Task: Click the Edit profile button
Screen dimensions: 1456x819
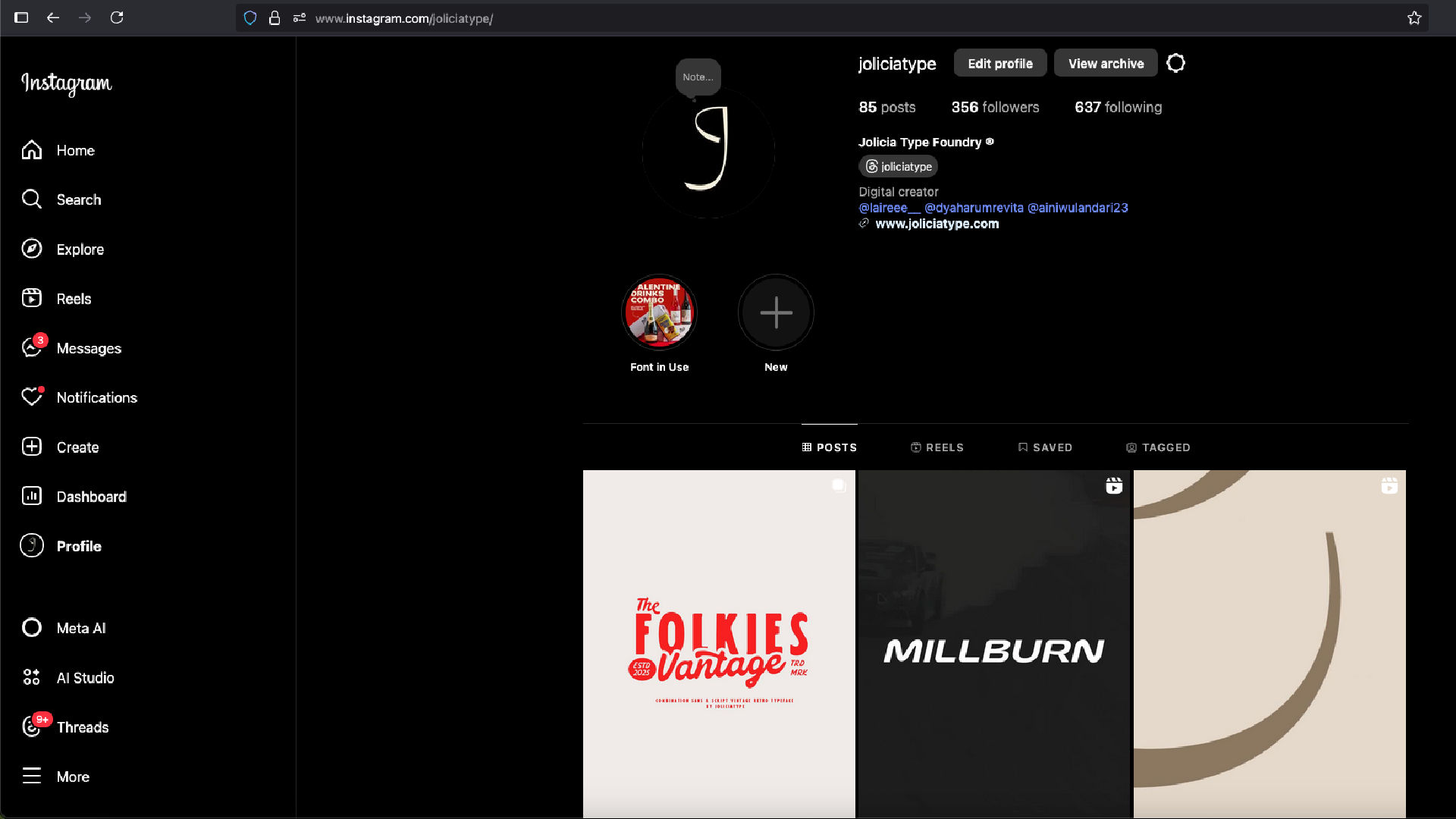Action: (1000, 64)
